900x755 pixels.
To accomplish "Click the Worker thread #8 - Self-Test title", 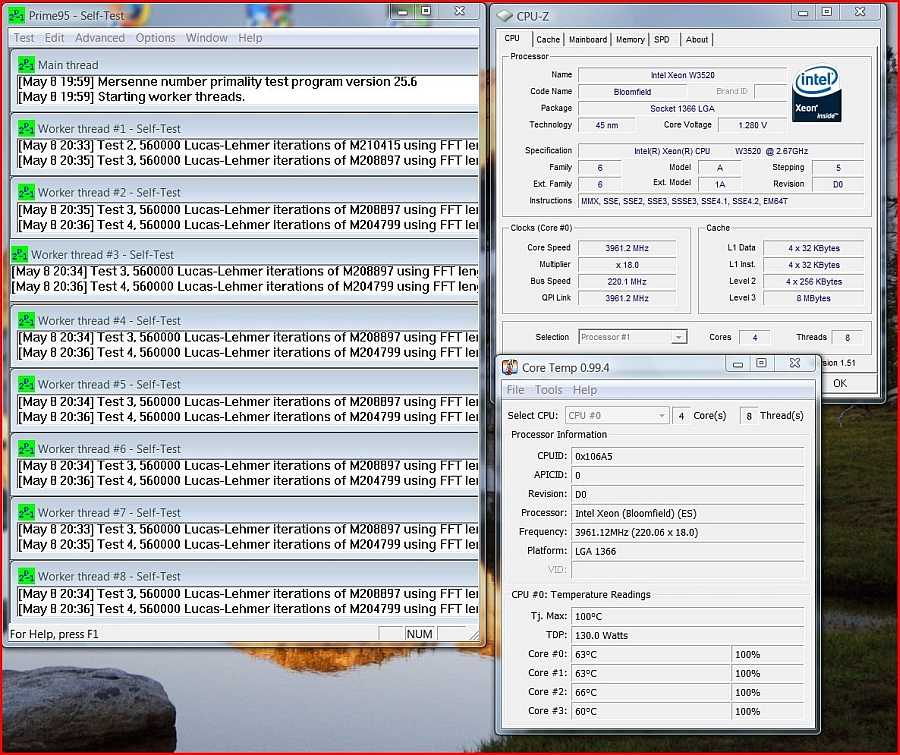I will click(x=109, y=576).
